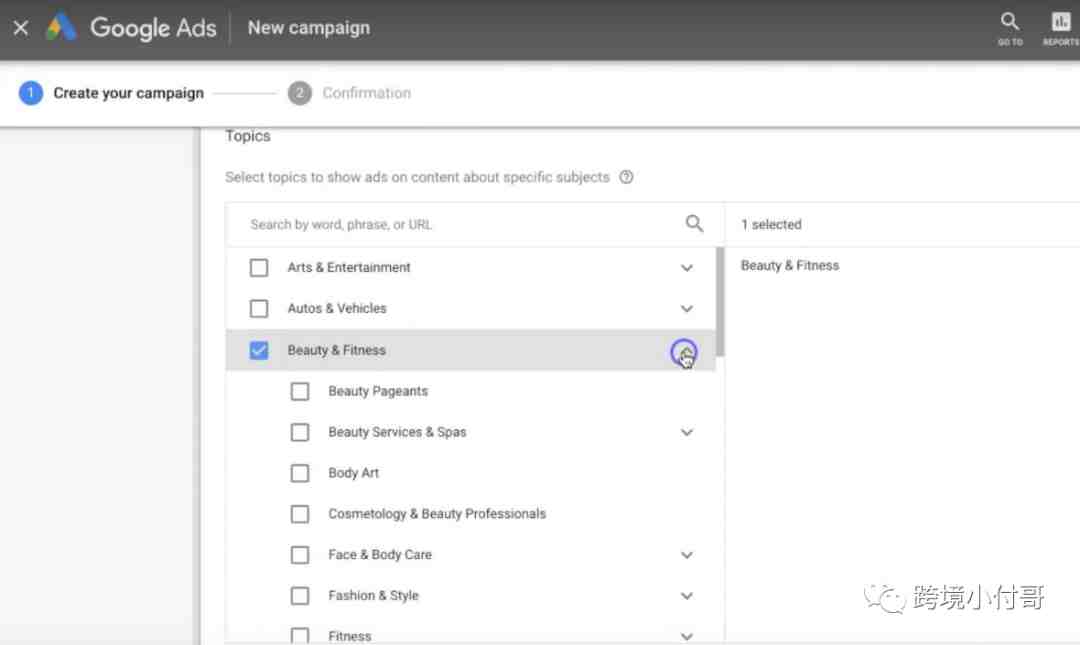
Task: Close the new campaign with the X
Action: click(21, 28)
